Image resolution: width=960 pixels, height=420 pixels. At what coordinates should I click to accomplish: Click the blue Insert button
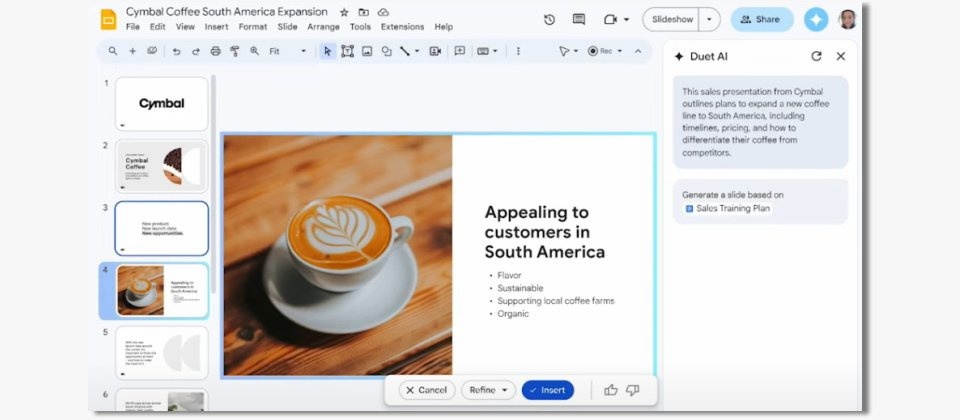click(547, 390)
